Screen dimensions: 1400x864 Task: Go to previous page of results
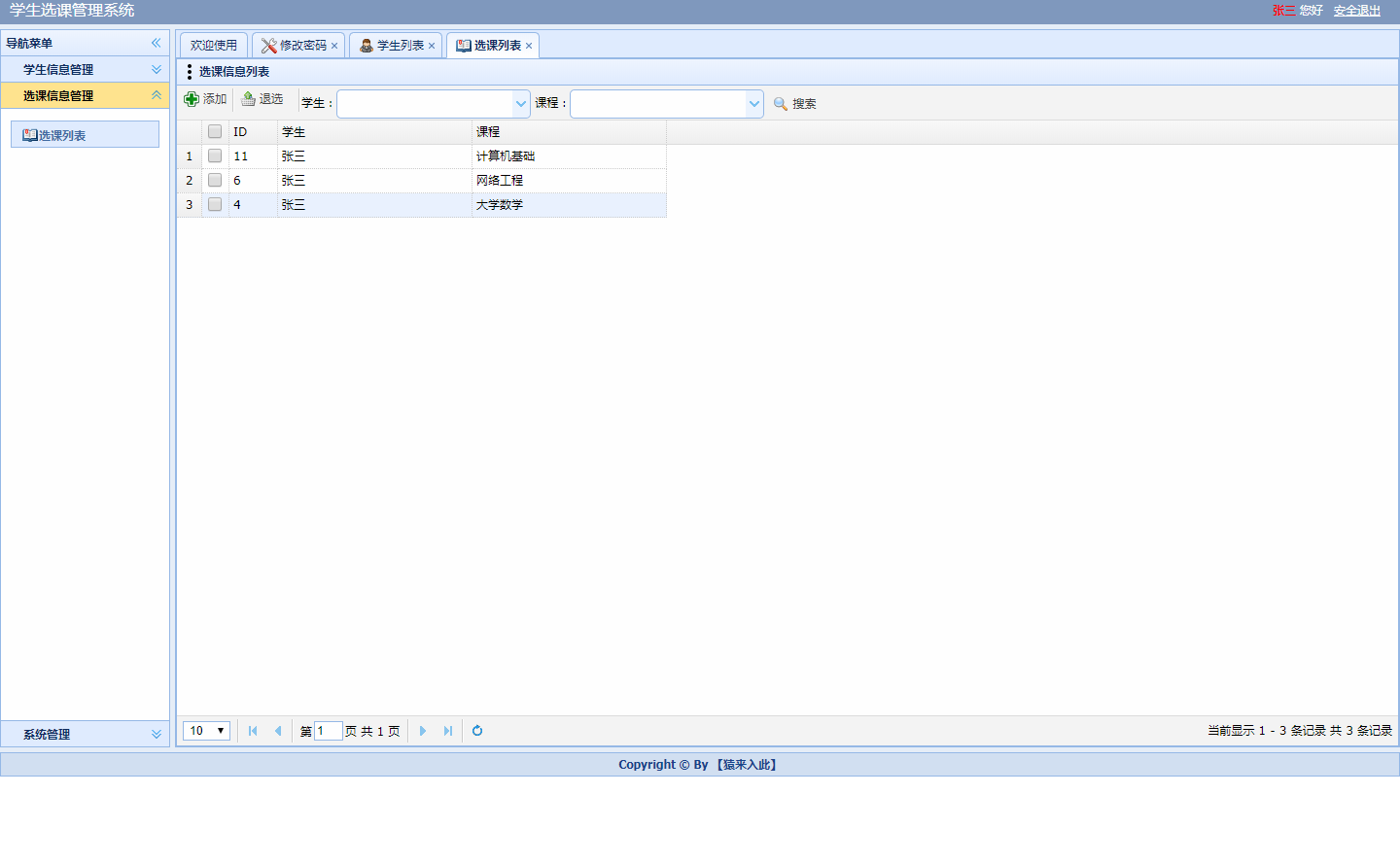[278, 731]
